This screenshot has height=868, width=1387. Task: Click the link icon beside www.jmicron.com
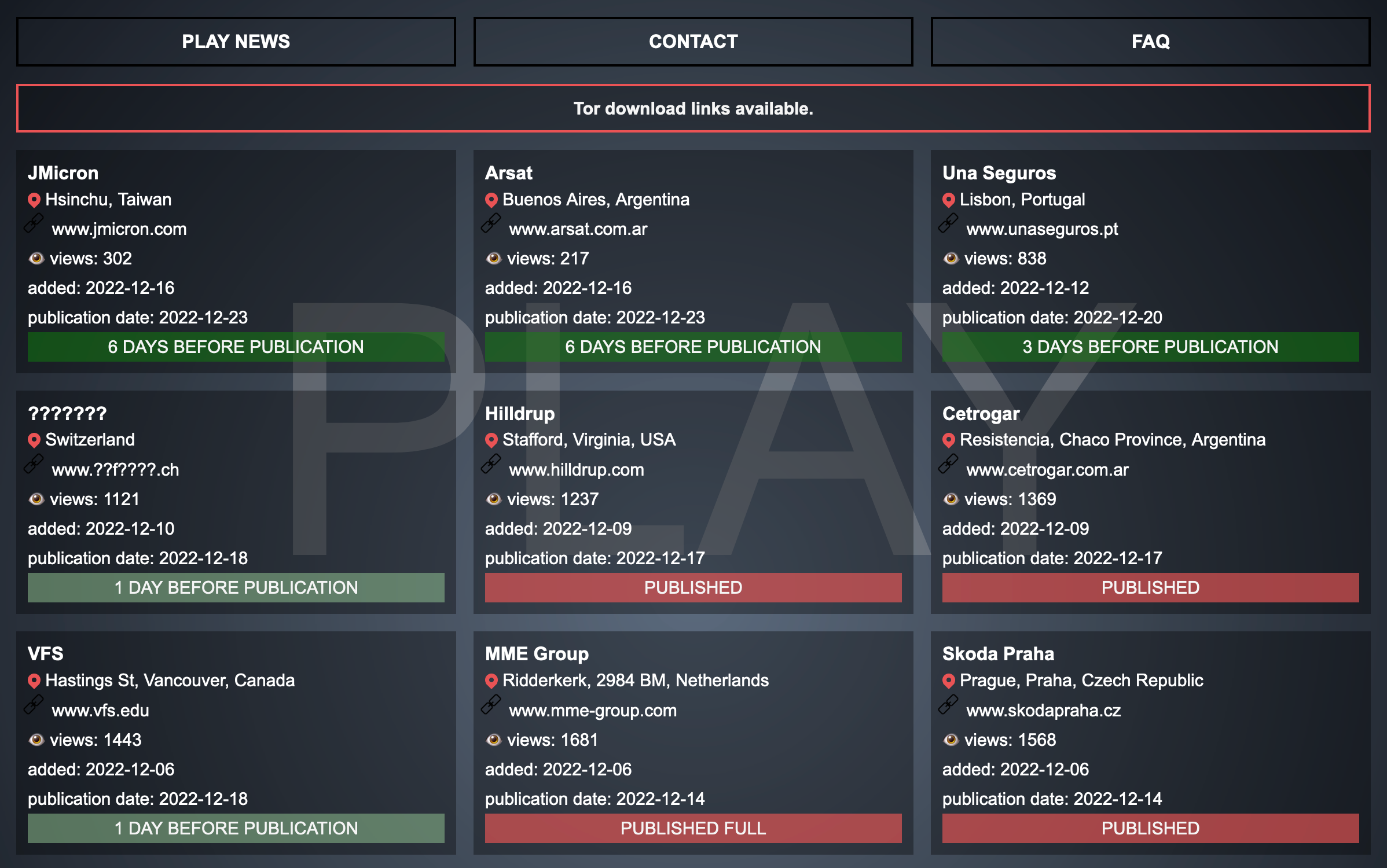(x=34, y=223)
